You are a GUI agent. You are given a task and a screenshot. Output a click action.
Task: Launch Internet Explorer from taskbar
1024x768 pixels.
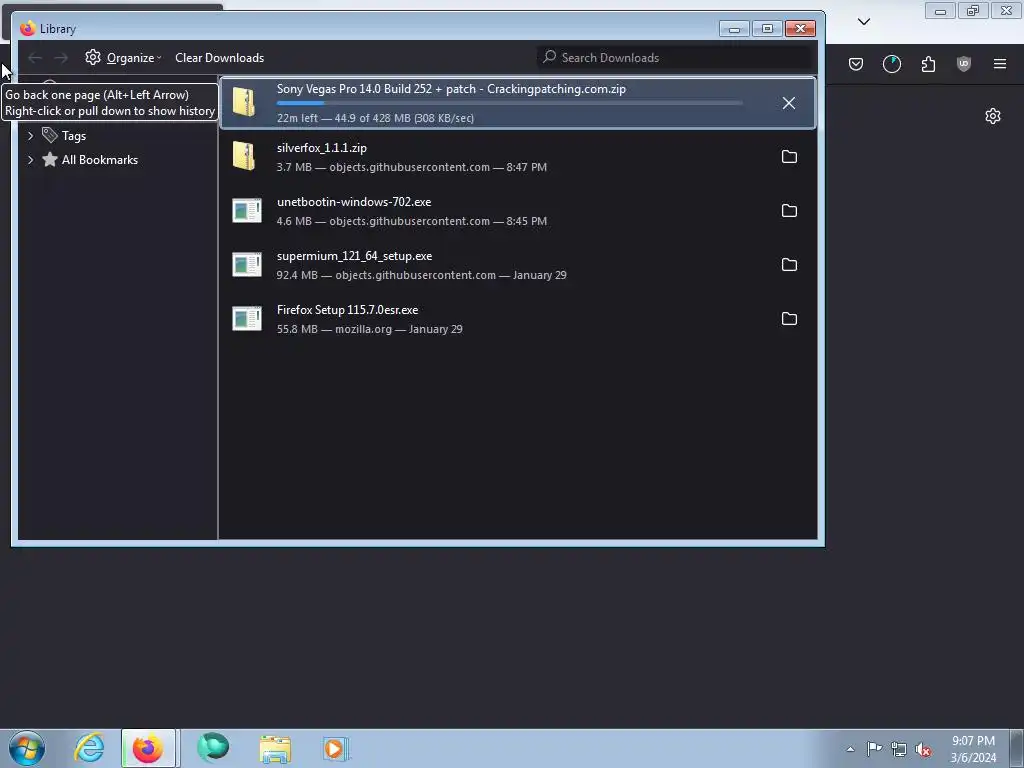point(89,748)
